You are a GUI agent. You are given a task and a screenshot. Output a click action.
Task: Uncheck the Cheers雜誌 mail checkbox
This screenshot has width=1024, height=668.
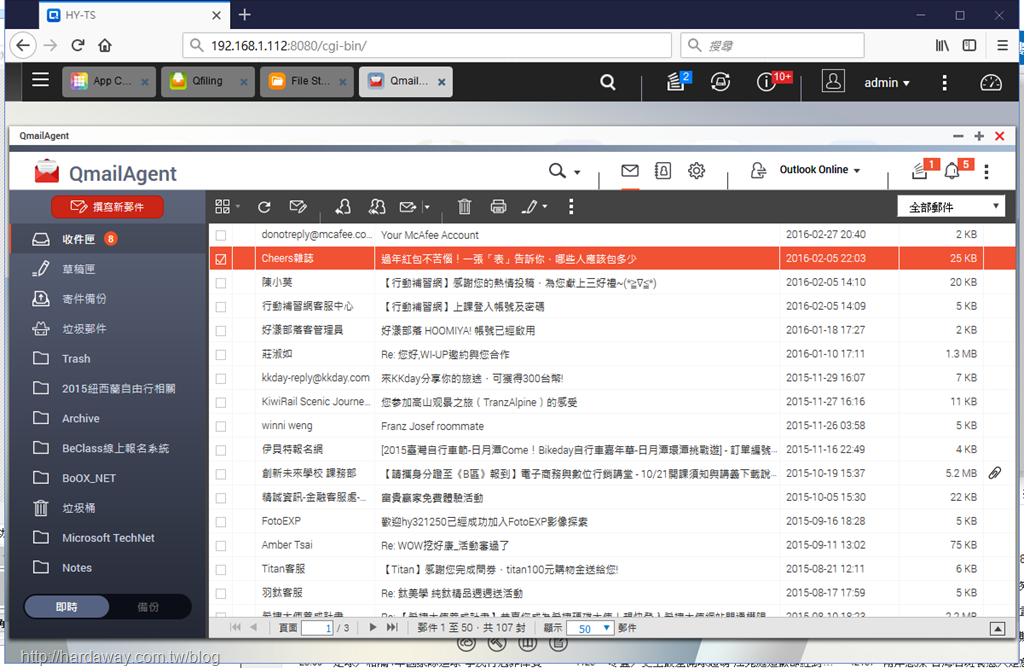[221, 259]
